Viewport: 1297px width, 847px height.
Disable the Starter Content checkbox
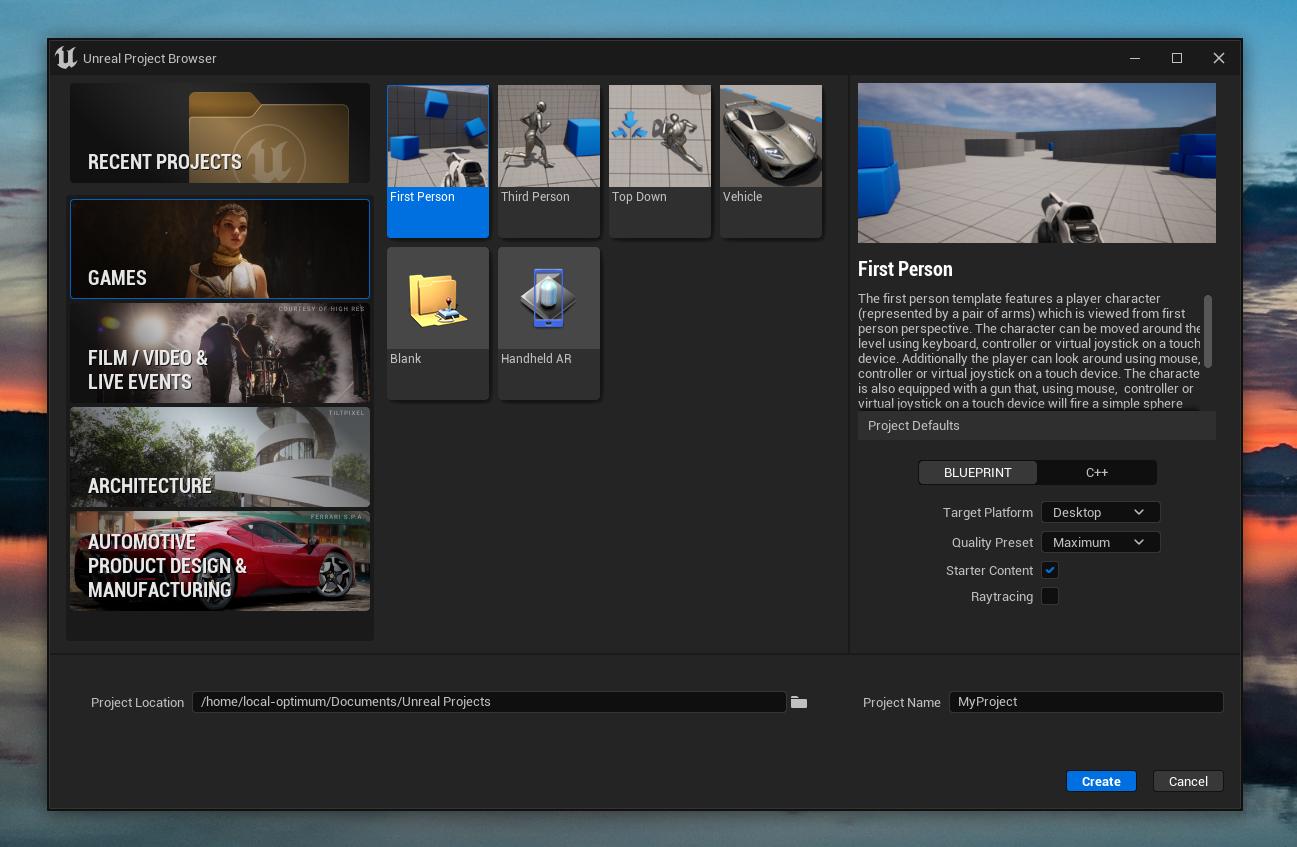click(1050, 570)
